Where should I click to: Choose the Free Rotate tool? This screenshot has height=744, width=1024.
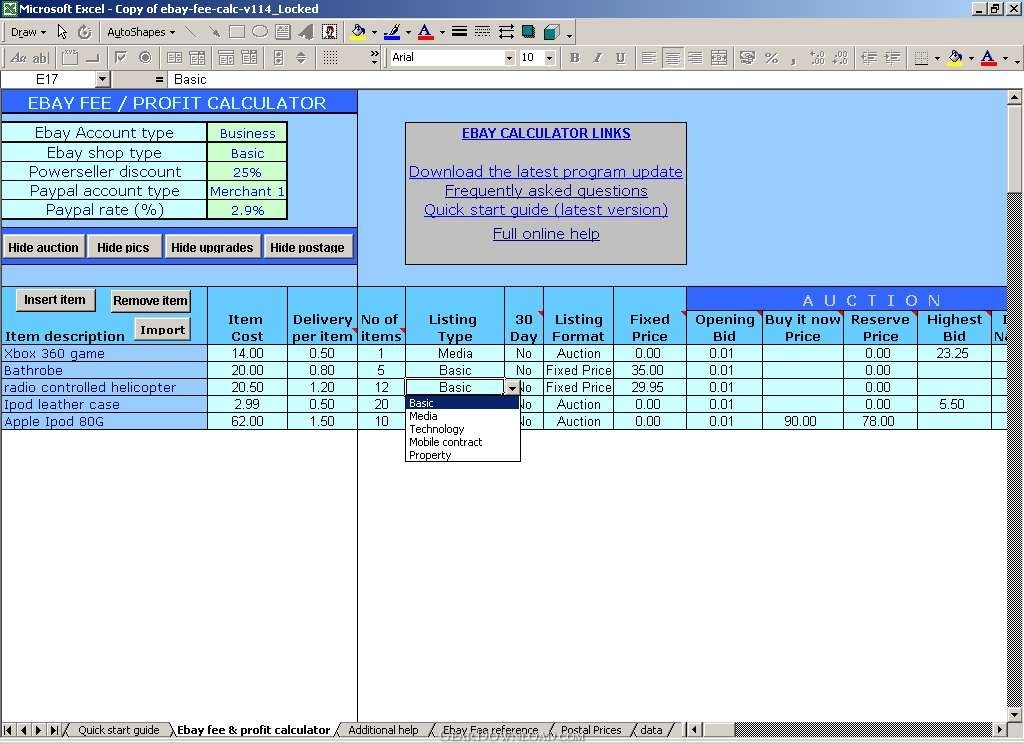[x=85, y=32]
